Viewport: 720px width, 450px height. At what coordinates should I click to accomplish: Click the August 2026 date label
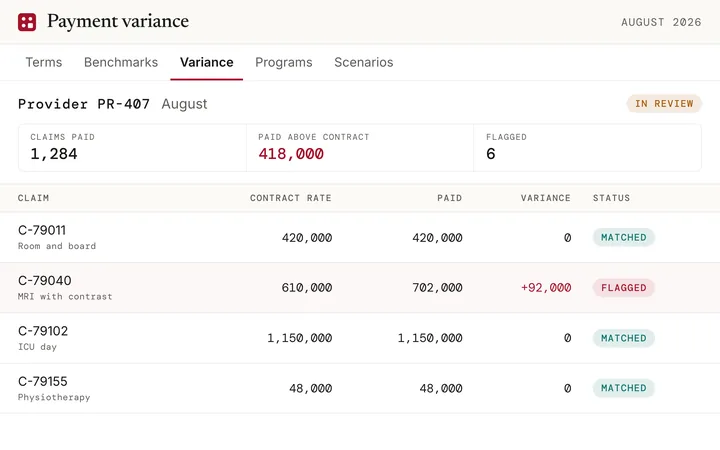coord(661,22)
